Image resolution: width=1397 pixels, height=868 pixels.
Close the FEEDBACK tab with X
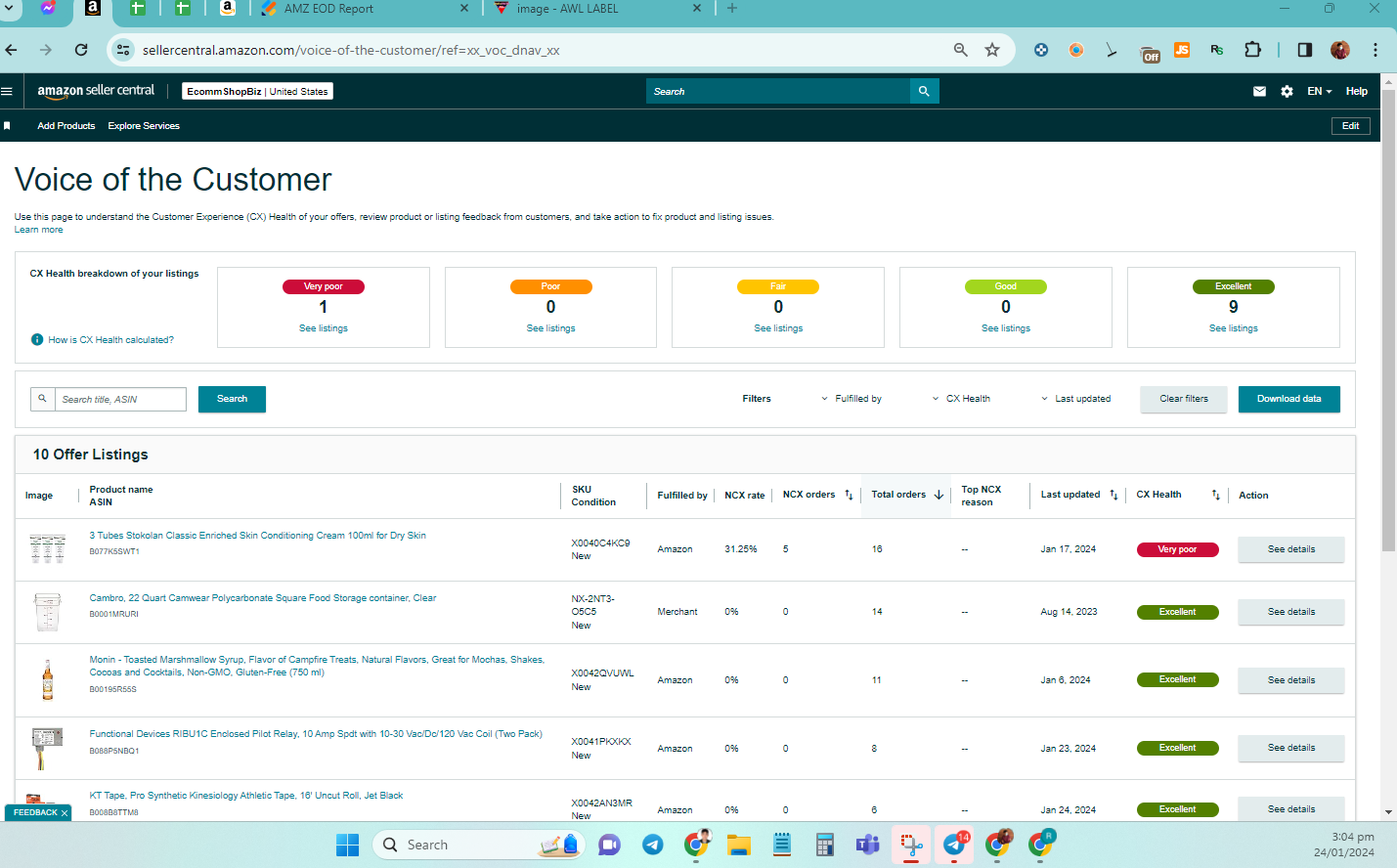65,813
